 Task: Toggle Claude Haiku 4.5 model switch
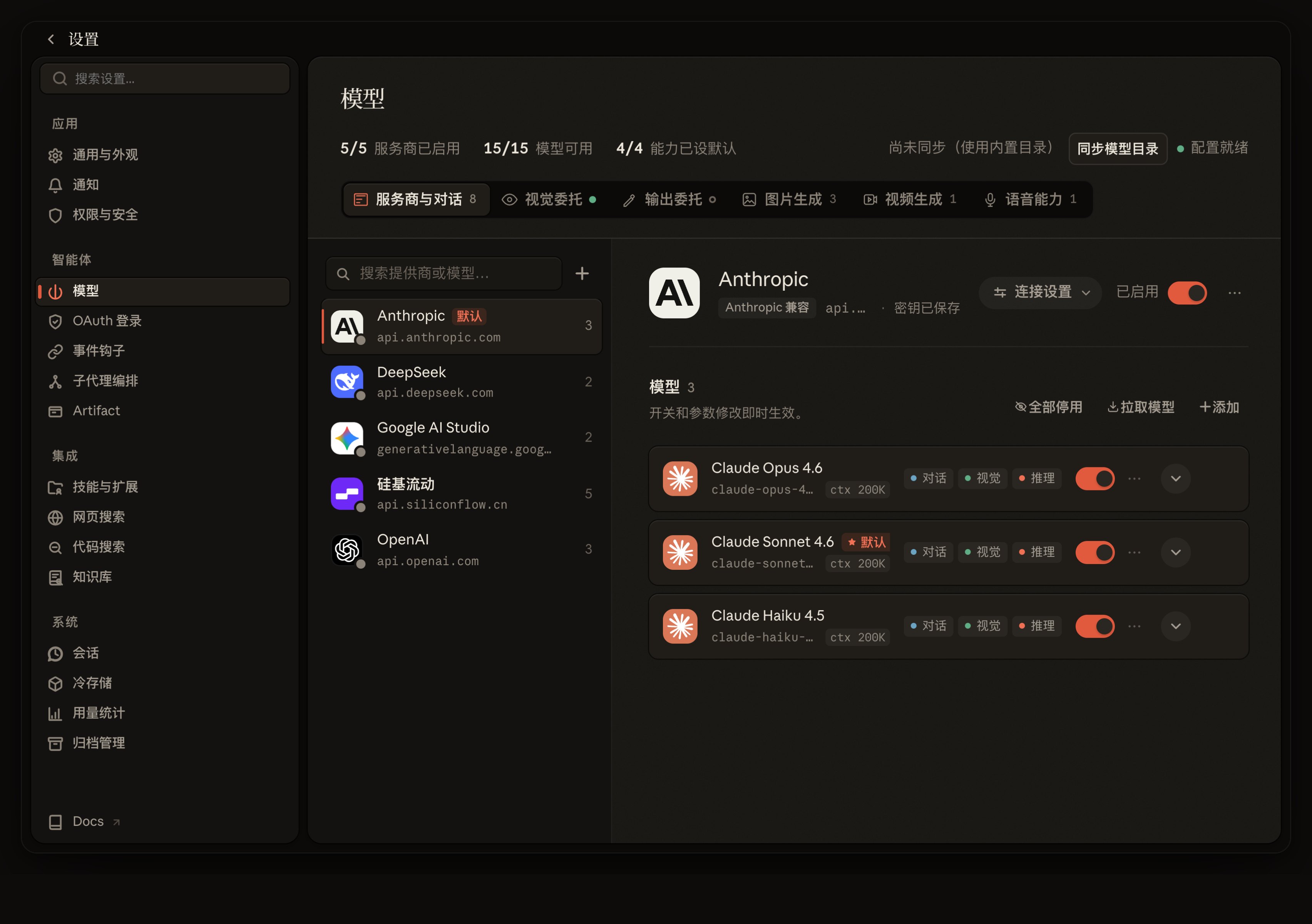(x=1095, y=626)
